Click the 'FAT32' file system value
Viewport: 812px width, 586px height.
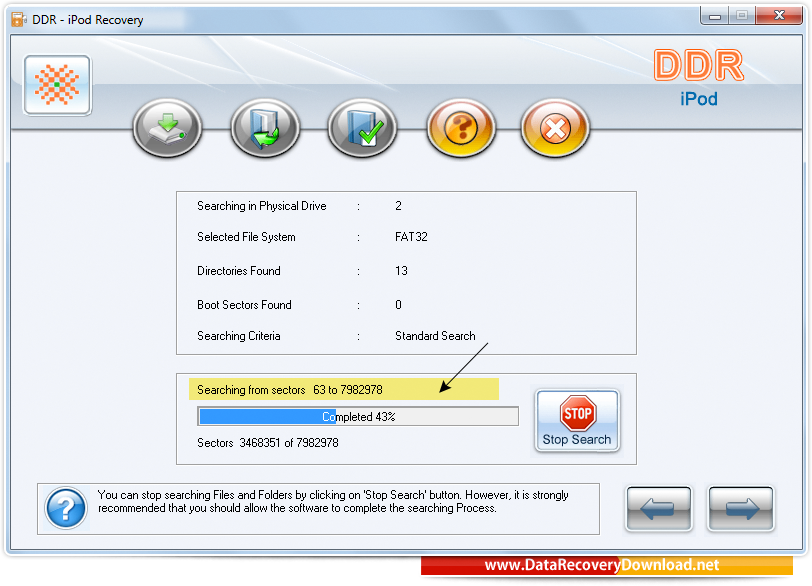pos(411,237)
